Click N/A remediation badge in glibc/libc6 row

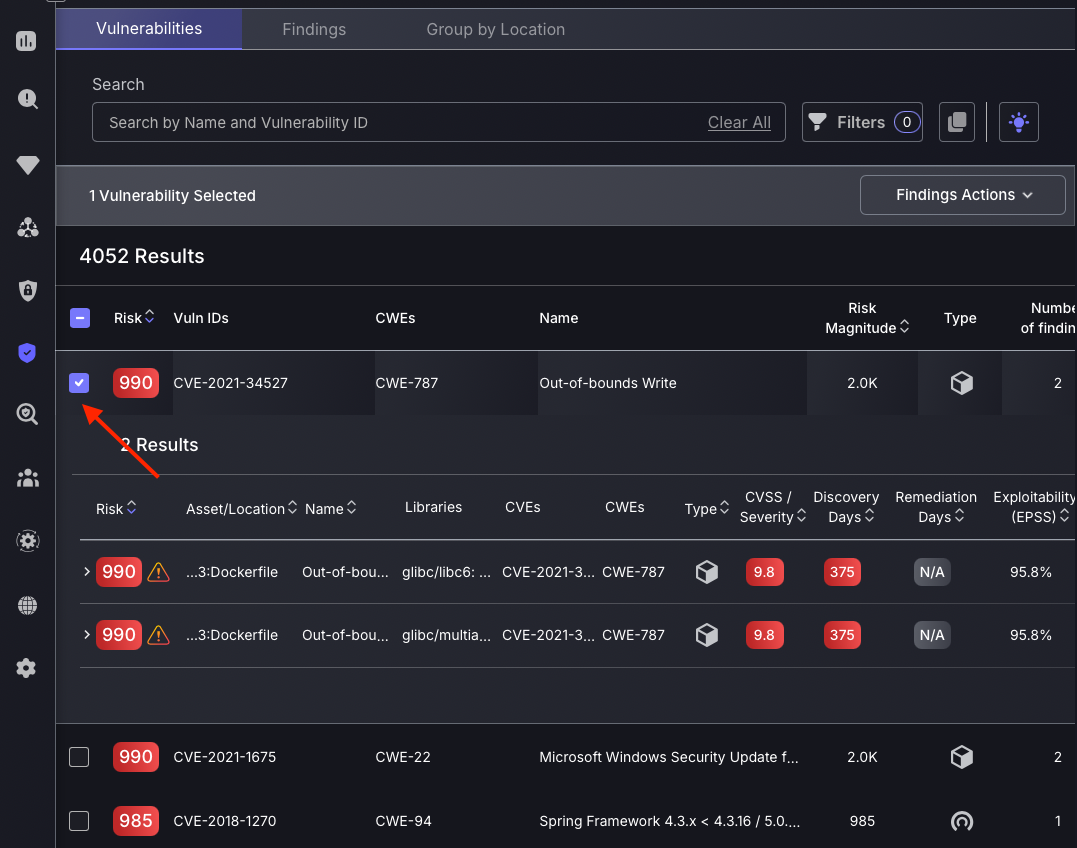[932, 572]
